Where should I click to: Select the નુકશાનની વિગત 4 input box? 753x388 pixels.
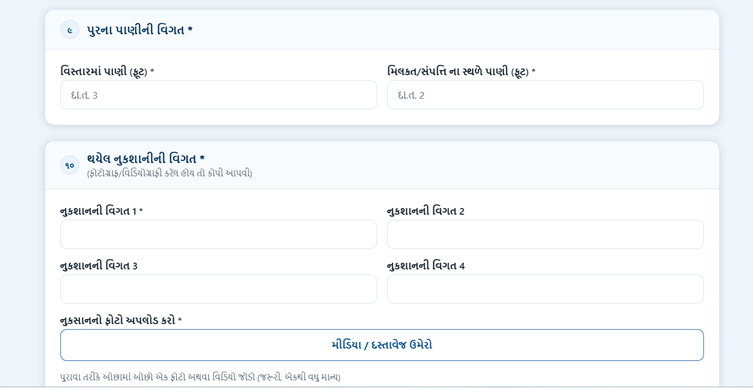click(x=545, y=289)
